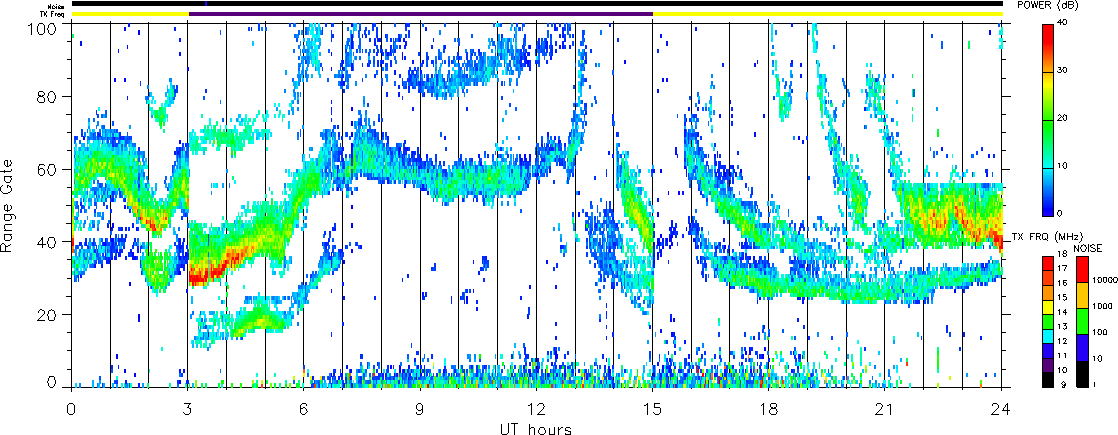
Task: Click the black Noise bar above the plot
Action: [537, 4]
